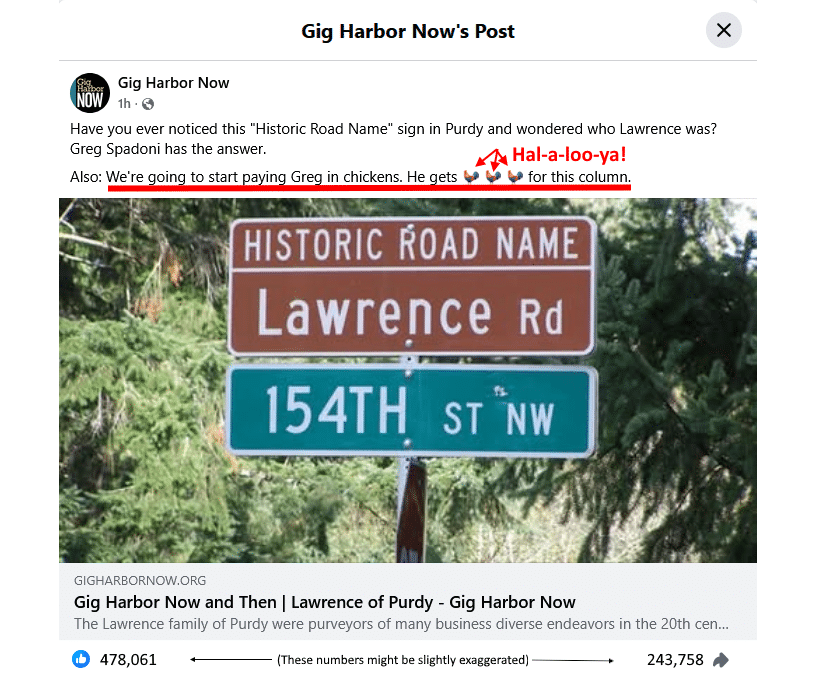
Task: Open the Gig Harbor Now profile picture
Action: 90,93
